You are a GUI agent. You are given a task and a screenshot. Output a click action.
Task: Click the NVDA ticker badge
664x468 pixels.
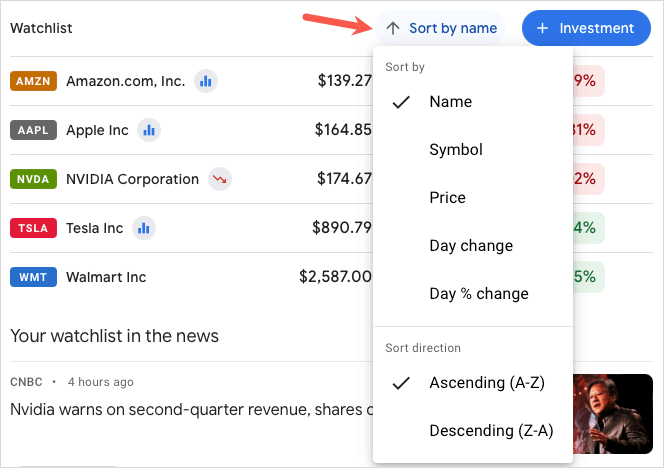33,180
